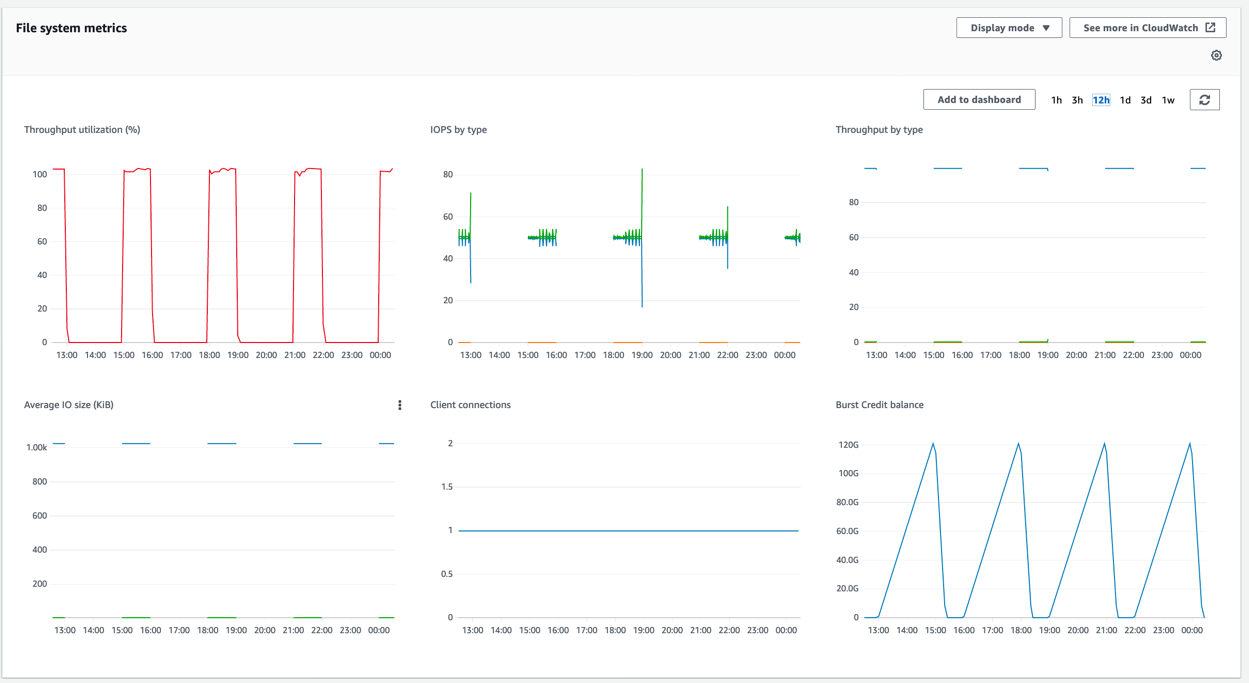1249x683 pixels.
Task: Refresh the metrics charts
Action: 1205,99
